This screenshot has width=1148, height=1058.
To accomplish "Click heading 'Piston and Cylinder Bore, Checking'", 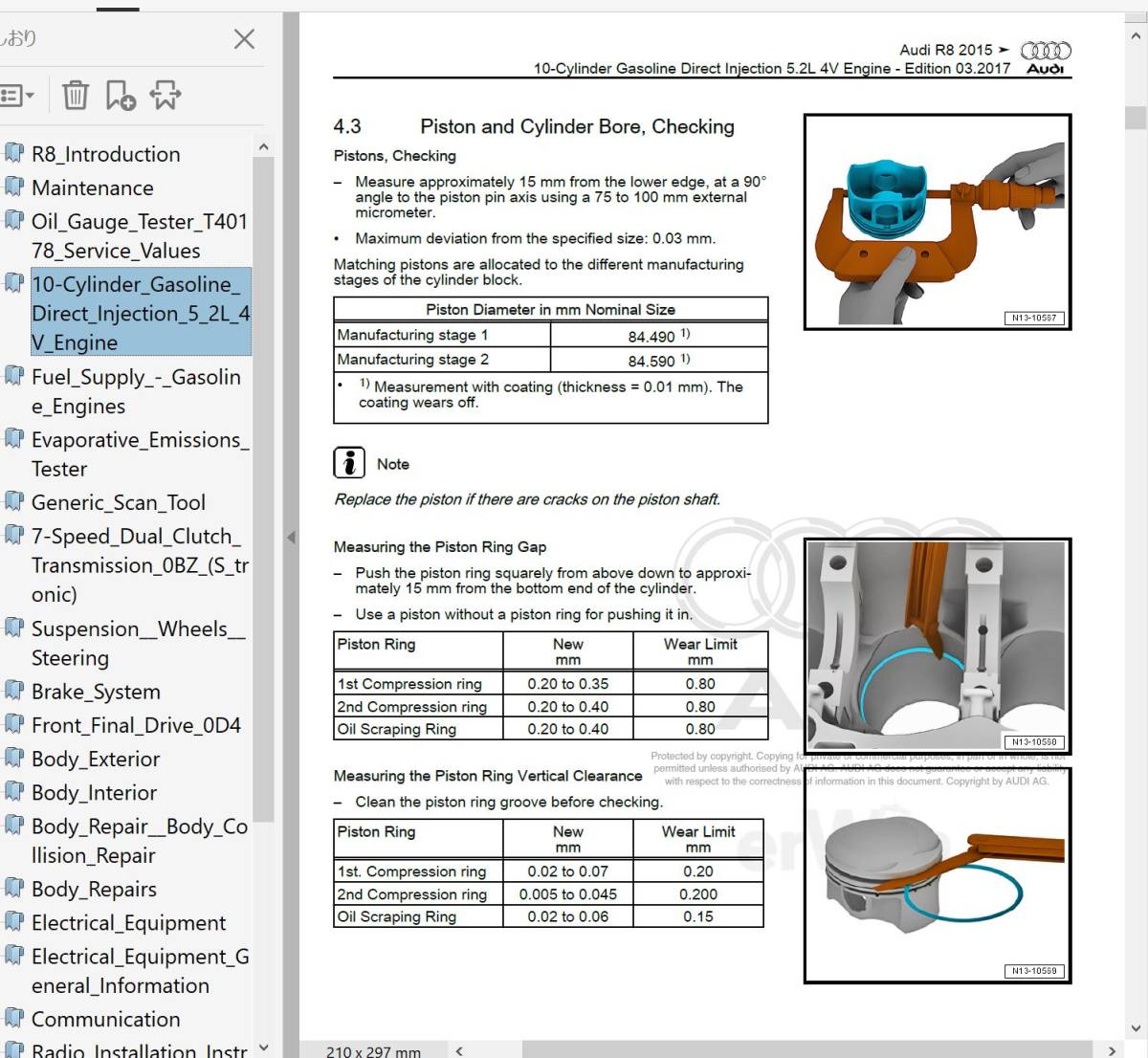I will [x=577, y=126].
